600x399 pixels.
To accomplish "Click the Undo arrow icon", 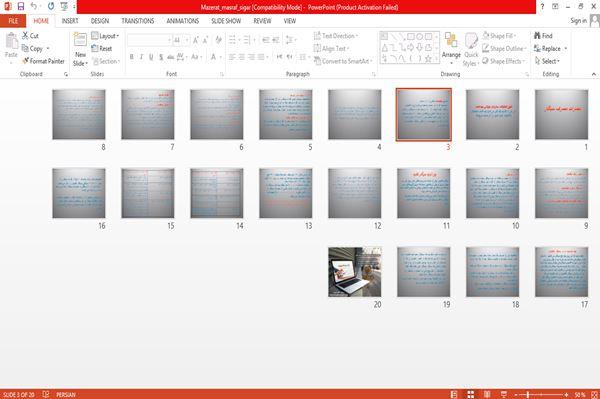I will point(34,6).
